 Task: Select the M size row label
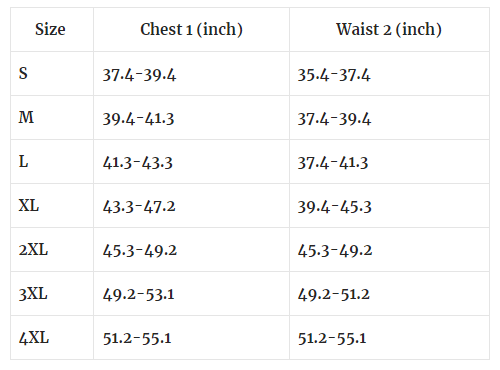click(x=26, y=117)
